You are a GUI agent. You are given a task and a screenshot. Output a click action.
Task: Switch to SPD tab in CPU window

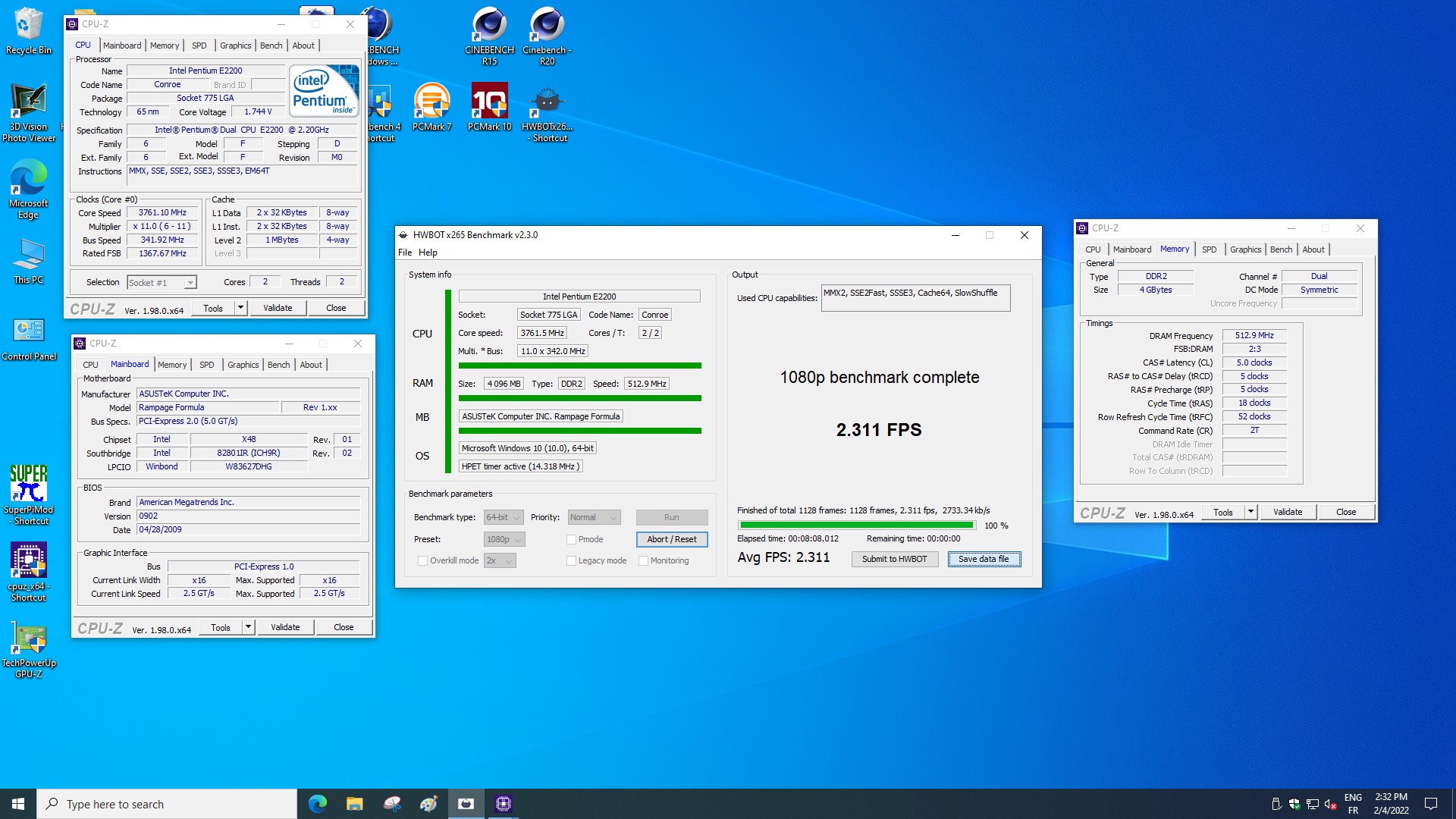click(199, 45)
